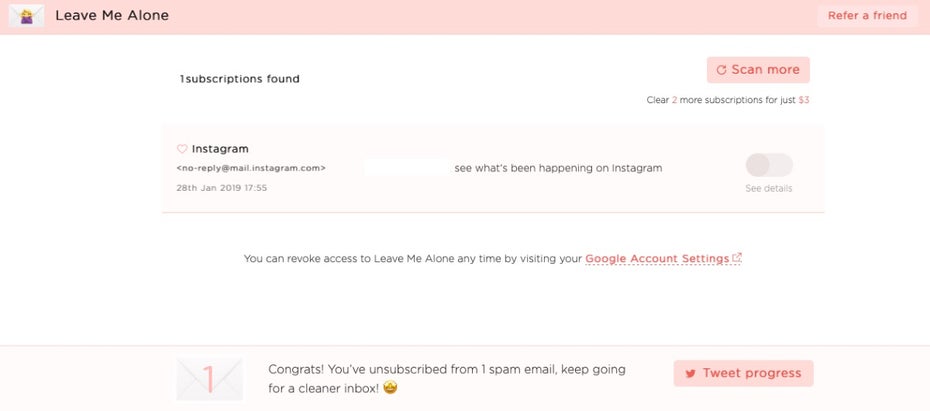Click the refresh icon in Scan more
The width and height of the screenshot is (930, 411).
[x=721, y=70]
